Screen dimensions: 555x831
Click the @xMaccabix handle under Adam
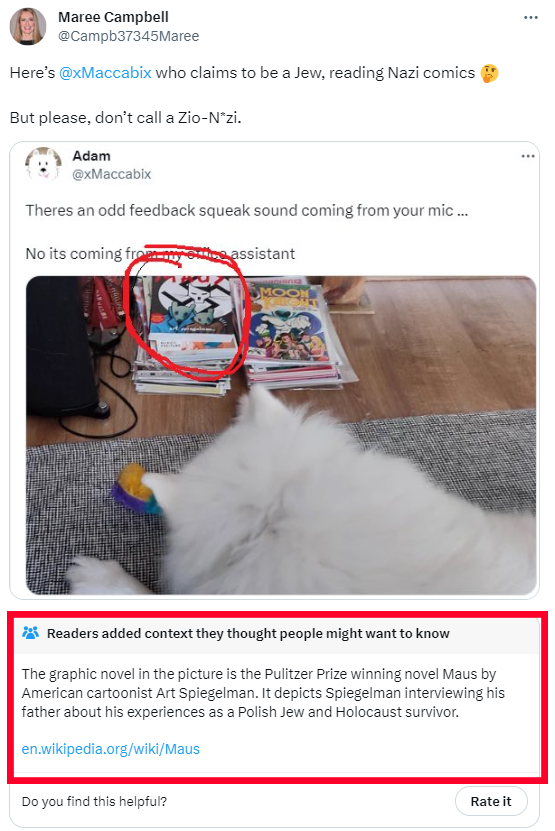[x=111, y=174]
